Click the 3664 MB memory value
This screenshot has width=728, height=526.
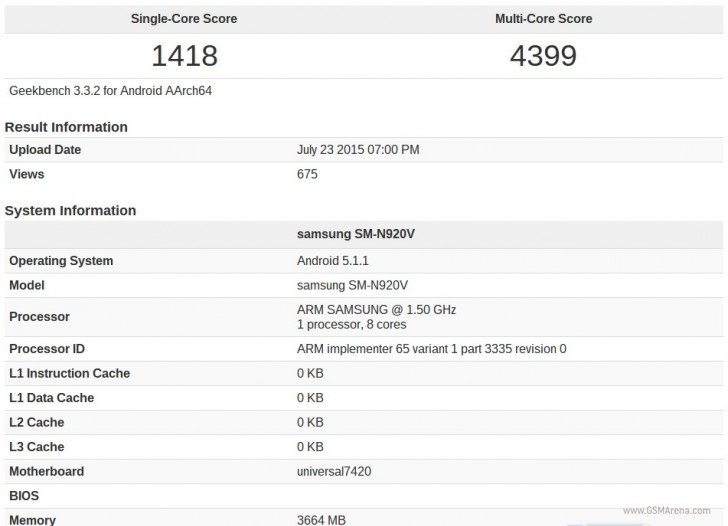tap(323, 520)
